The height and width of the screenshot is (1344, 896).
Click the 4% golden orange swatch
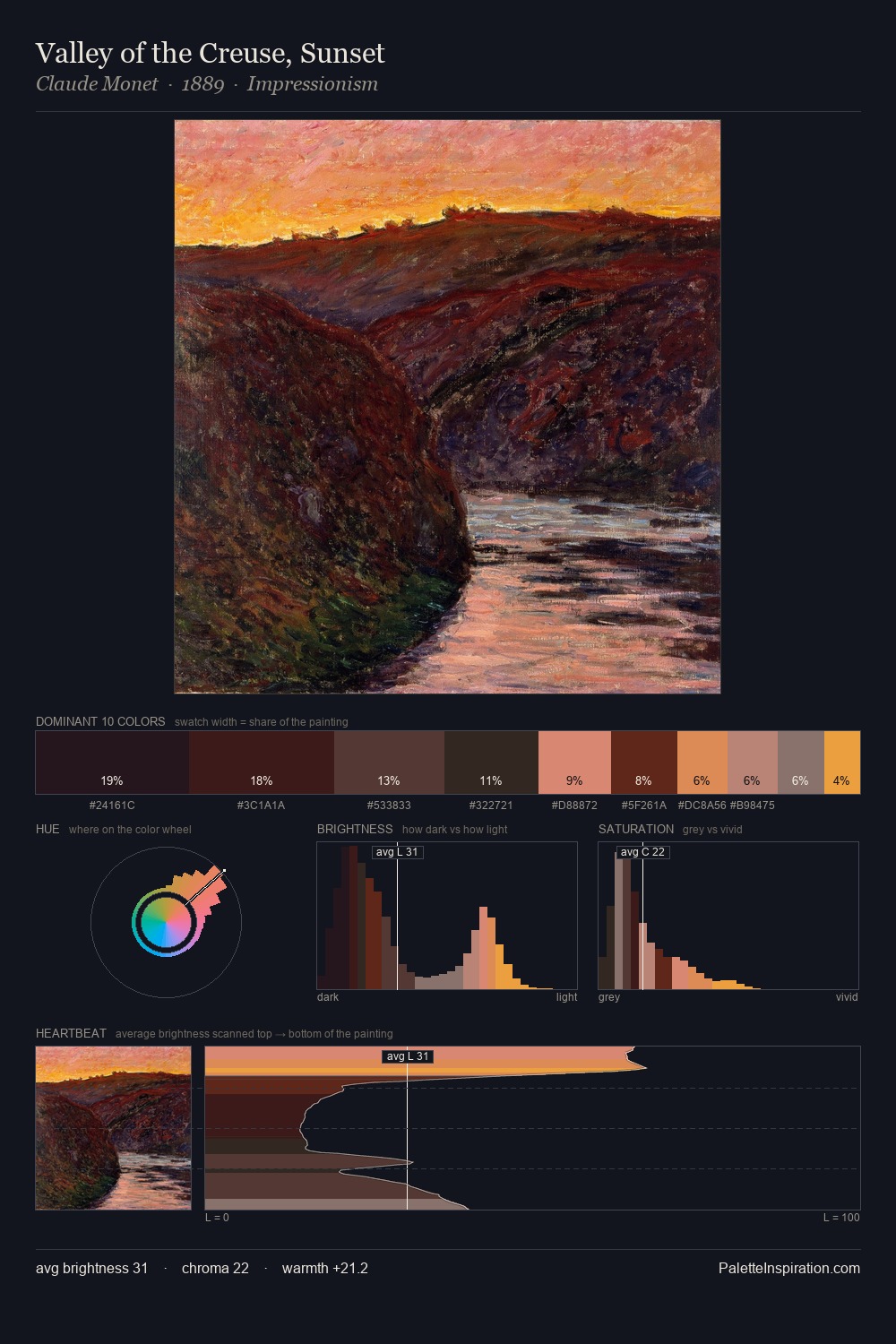coord(842,762)
